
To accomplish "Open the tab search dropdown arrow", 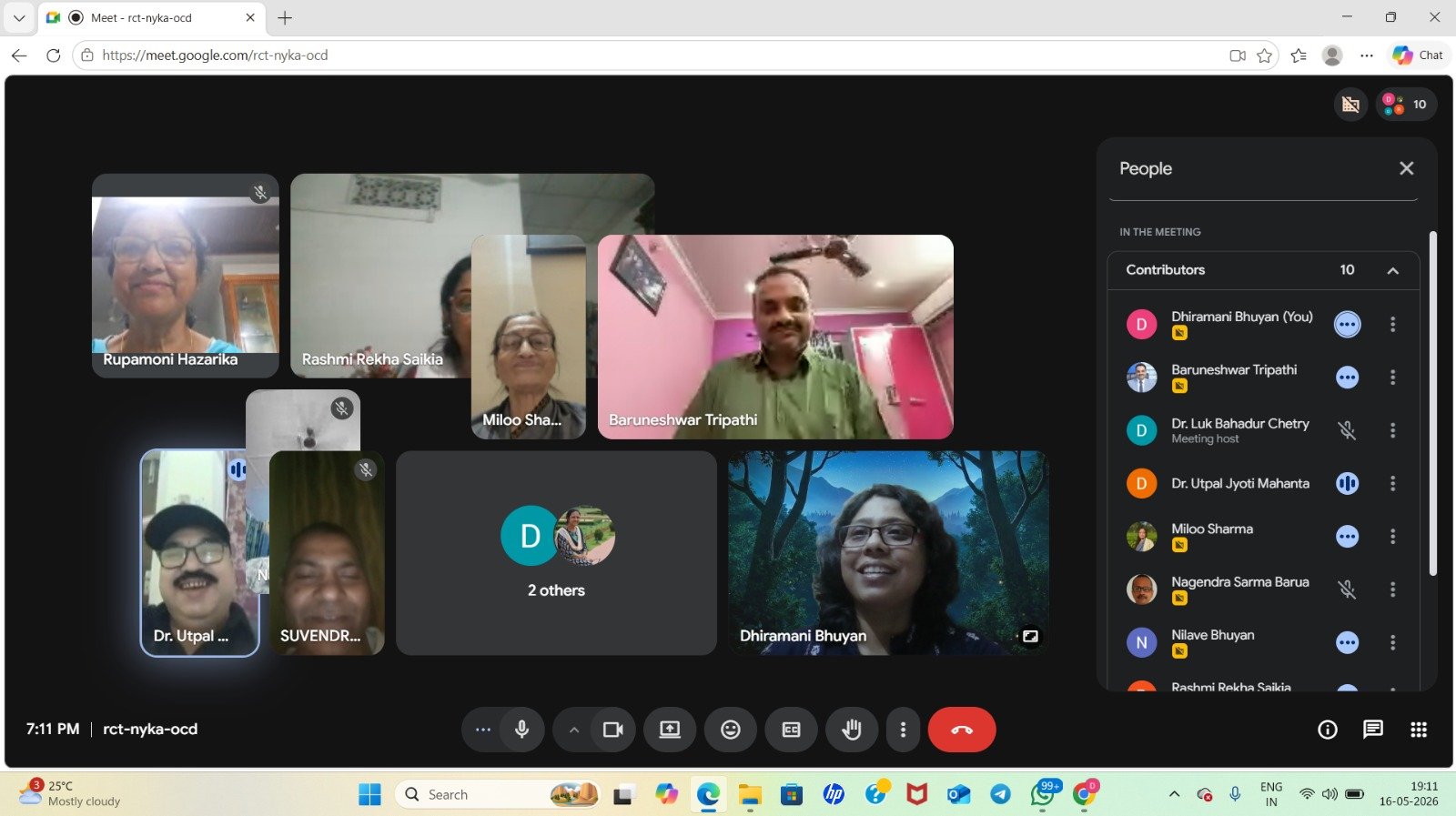I will point(18,18).
